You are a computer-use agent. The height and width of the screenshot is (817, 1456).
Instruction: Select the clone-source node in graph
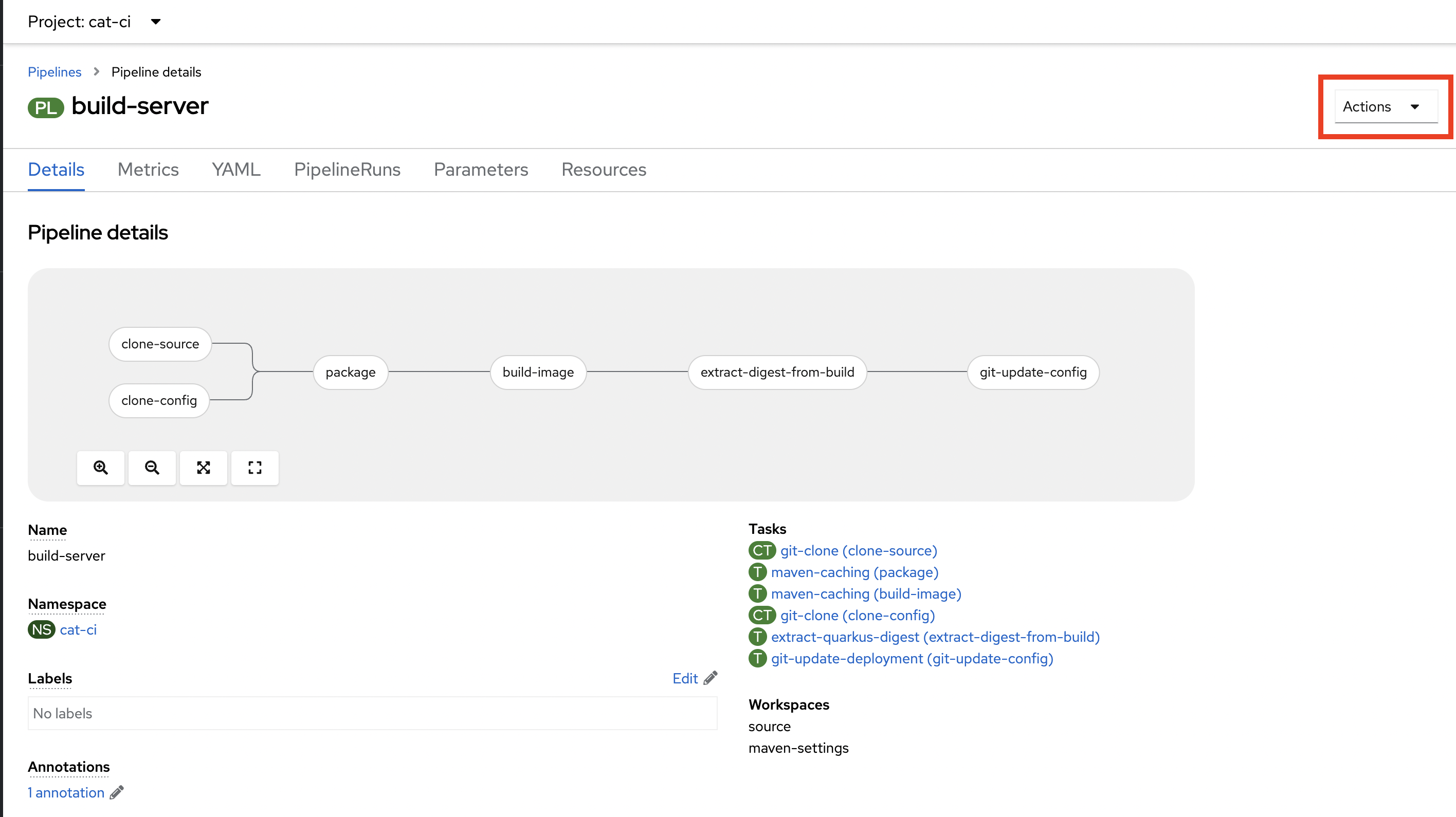(x=160, y=344)
